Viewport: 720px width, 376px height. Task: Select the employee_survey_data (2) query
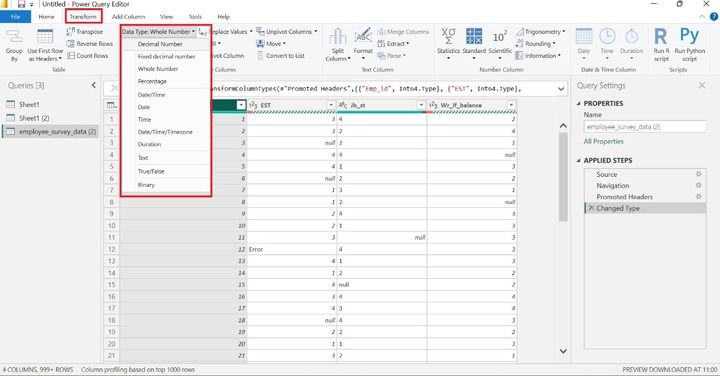click(x=50, y=131)
